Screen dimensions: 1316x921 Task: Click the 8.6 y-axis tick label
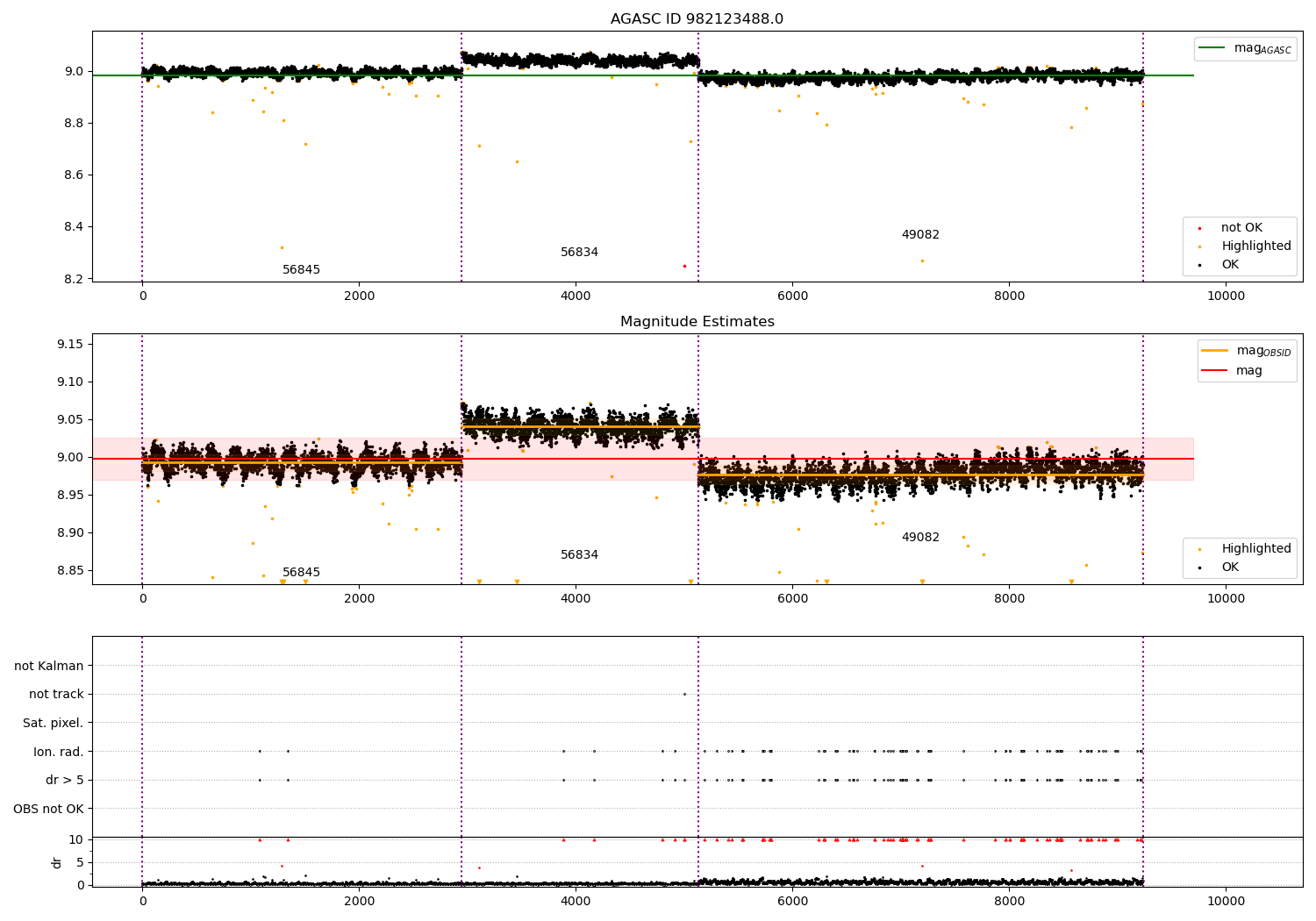(74, 175)
